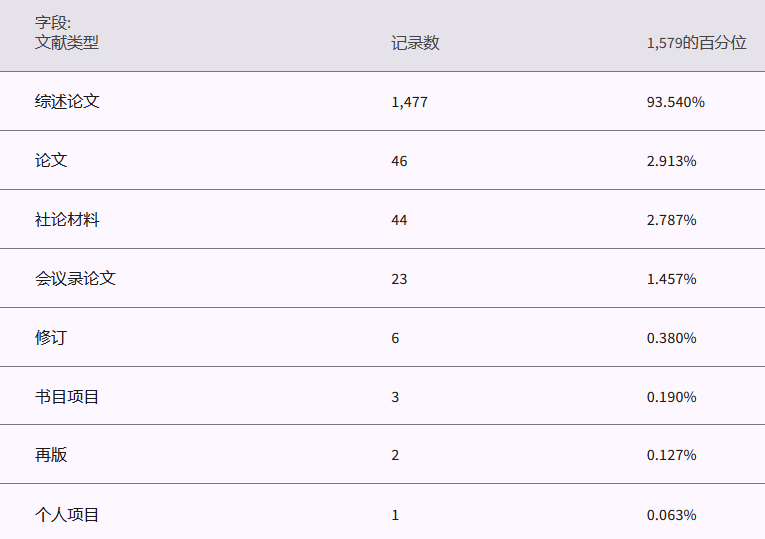The width and height of the screenshot is (765, 539).
Task: Click the 记录数 column header
Action: tap(415, 43)
